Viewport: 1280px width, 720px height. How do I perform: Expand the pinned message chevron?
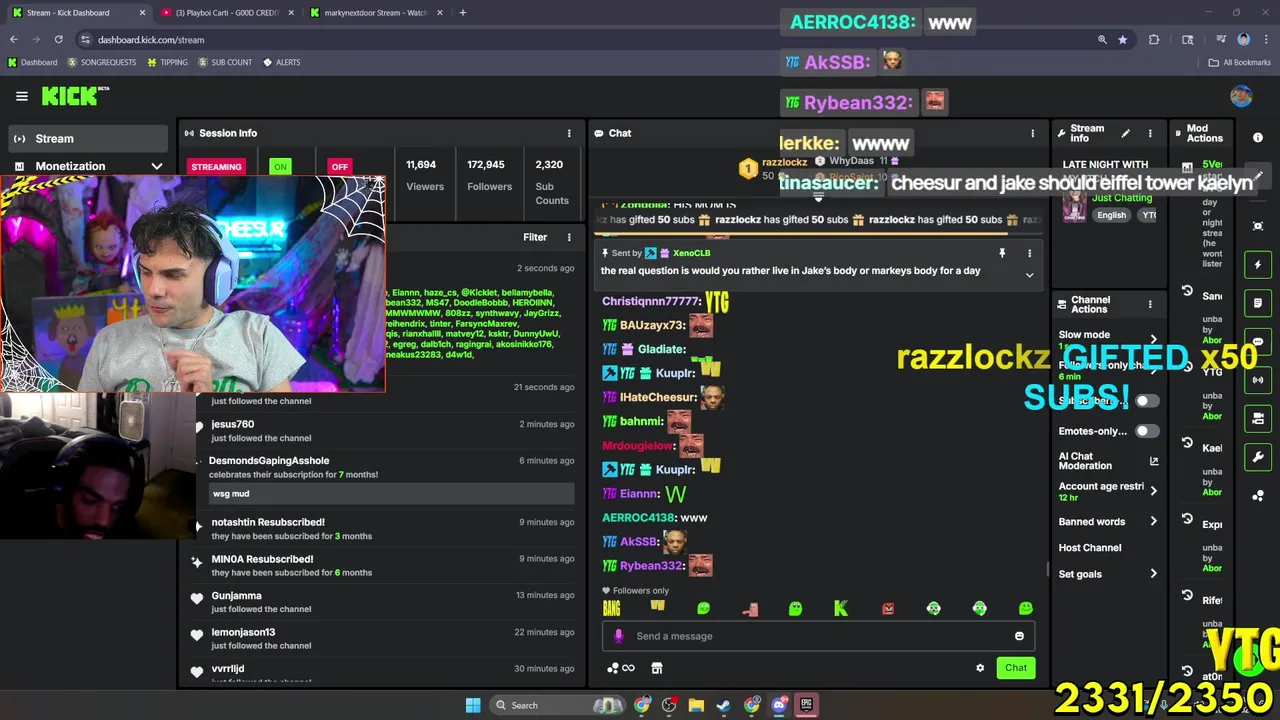pyautogui.click(x=1029, y=275)
